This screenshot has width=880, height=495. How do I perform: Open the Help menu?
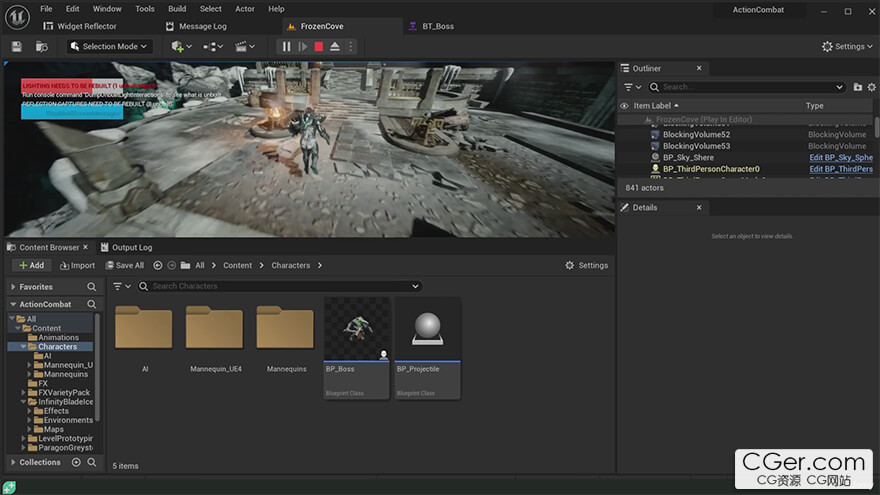coord(276,9)
